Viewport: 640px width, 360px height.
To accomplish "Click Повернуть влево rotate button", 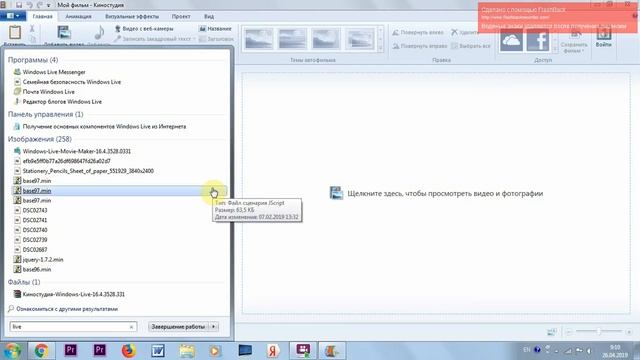I will [418, 32].
